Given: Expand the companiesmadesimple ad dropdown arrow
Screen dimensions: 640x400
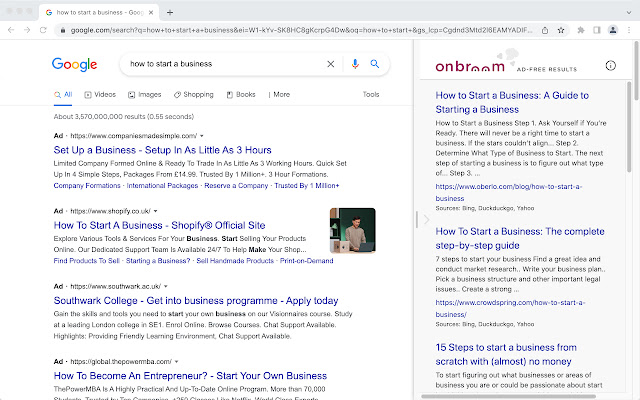Looking at the screenshot, I should click(202, 136).
